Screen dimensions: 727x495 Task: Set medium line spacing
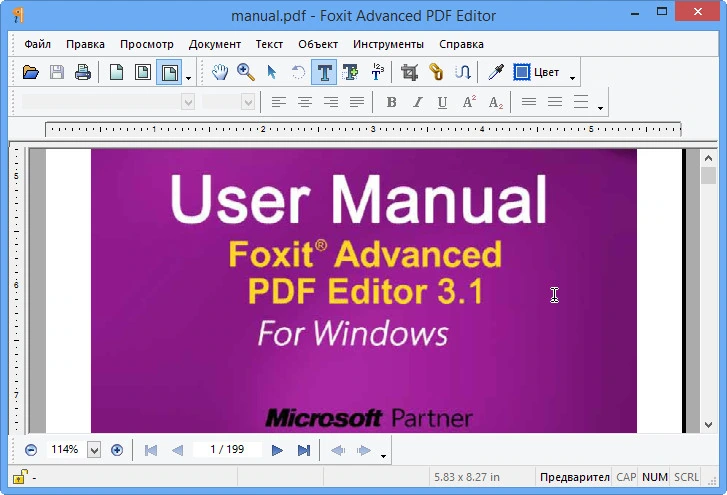555,102
